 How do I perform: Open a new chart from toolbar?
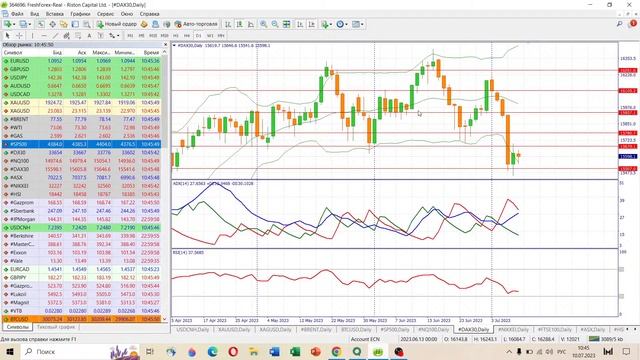click(7, 24)
